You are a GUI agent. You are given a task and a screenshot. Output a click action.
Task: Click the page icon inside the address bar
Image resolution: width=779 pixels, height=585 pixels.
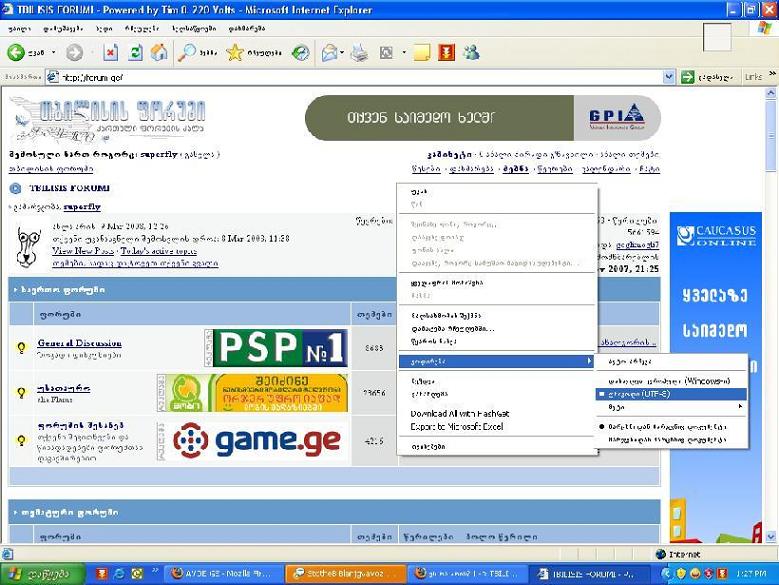53,77
